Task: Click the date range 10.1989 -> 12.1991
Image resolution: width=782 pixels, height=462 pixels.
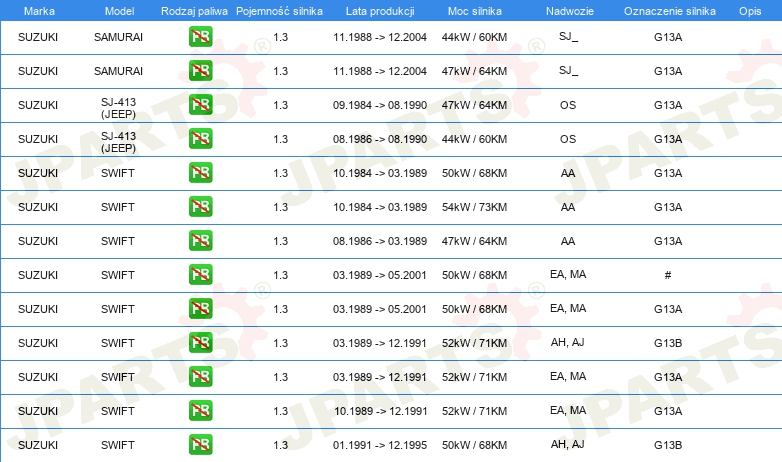Action: pos(380,411)
